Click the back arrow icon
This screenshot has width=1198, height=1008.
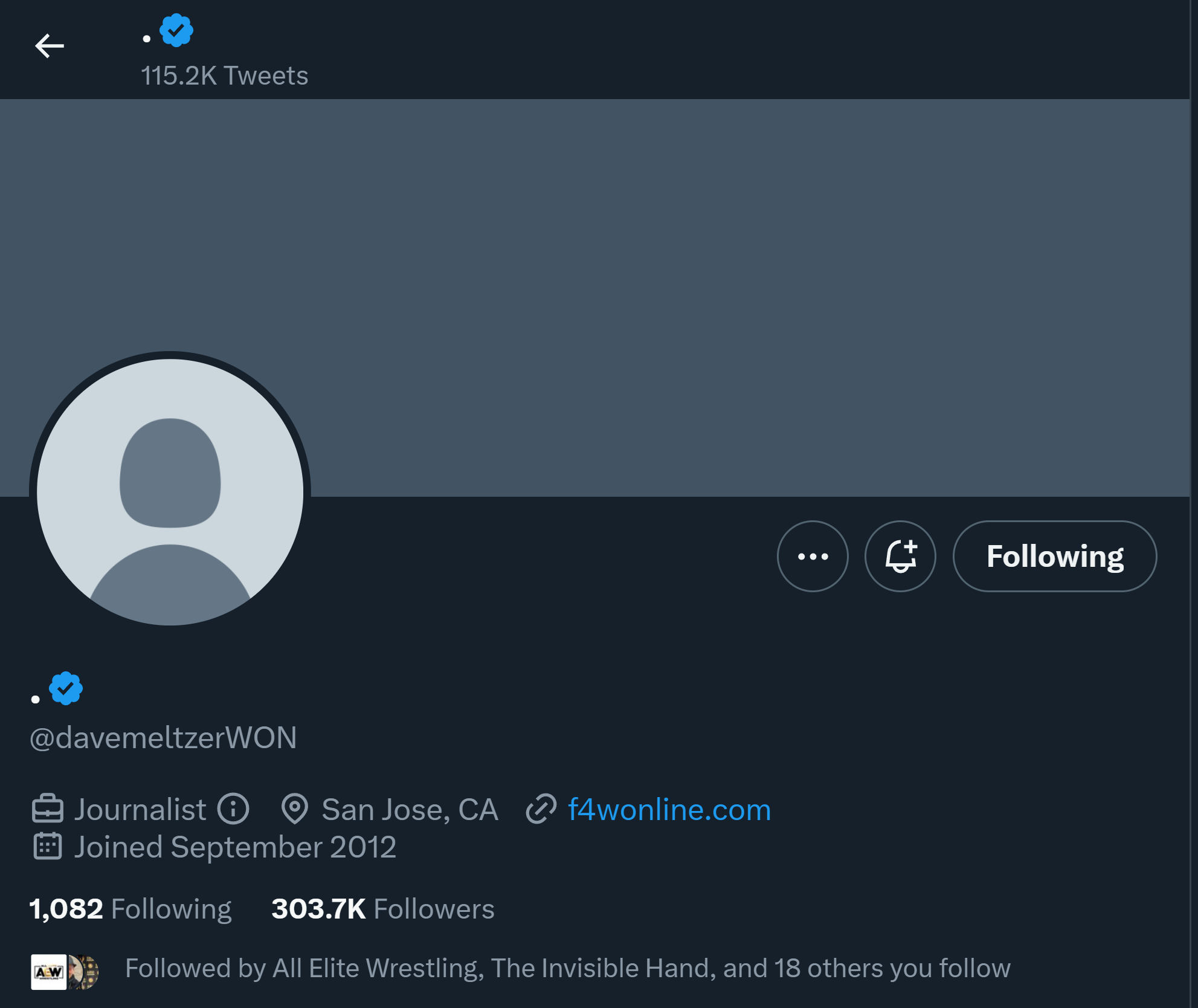[x=50, y=46]
